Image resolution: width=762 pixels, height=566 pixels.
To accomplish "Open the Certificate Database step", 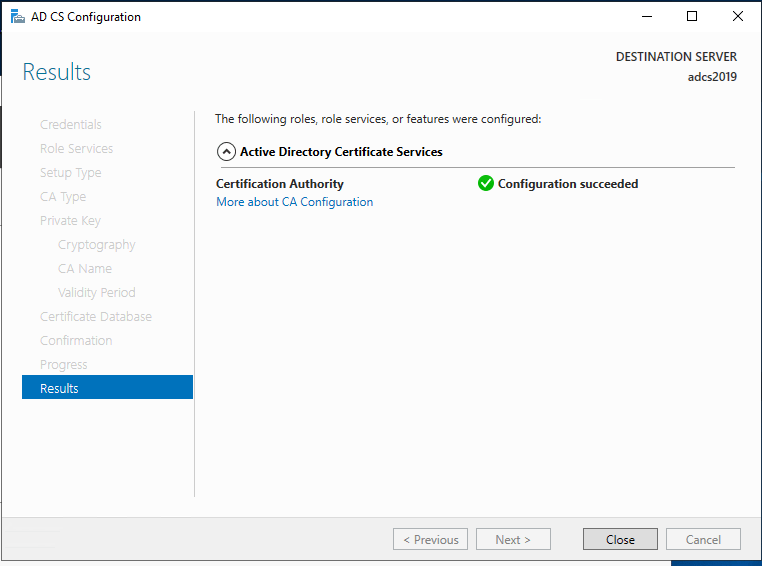I will point(96,316).
